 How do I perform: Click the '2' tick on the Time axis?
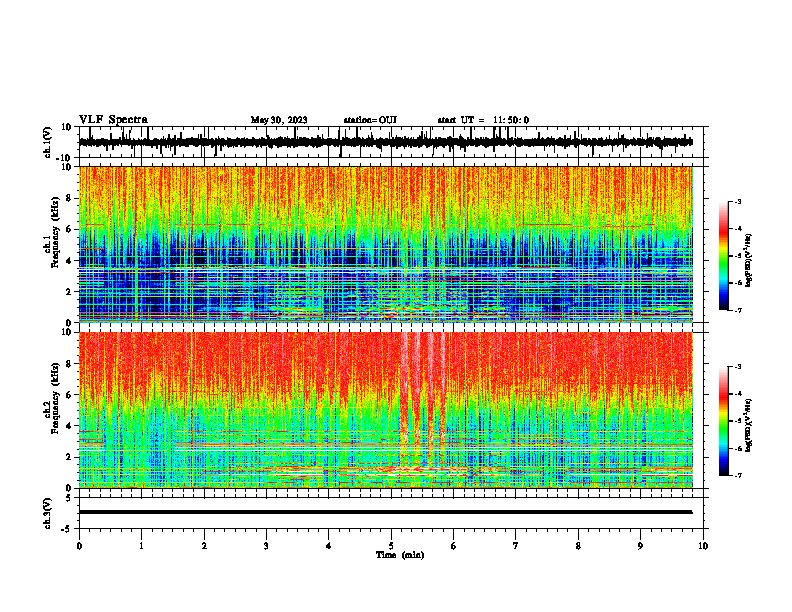coord(204,546)
